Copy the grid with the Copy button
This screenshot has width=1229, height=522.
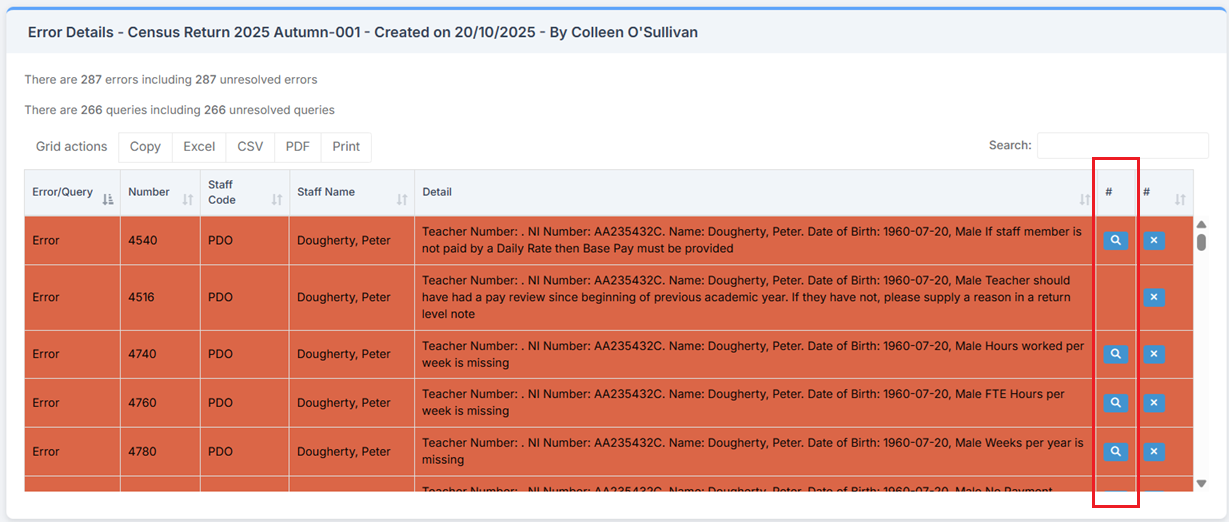coord(145,147)
